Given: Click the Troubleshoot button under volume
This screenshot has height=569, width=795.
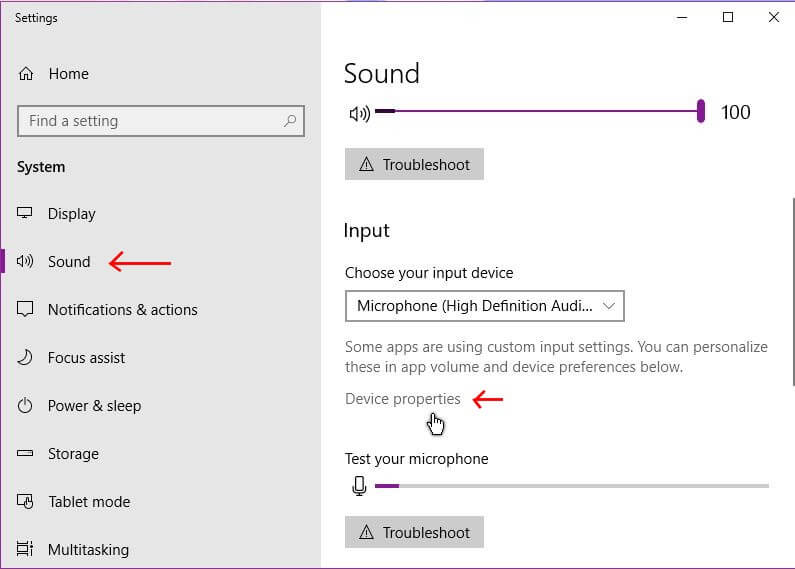Looking at the screenshot, I should (x=414, y=164).
